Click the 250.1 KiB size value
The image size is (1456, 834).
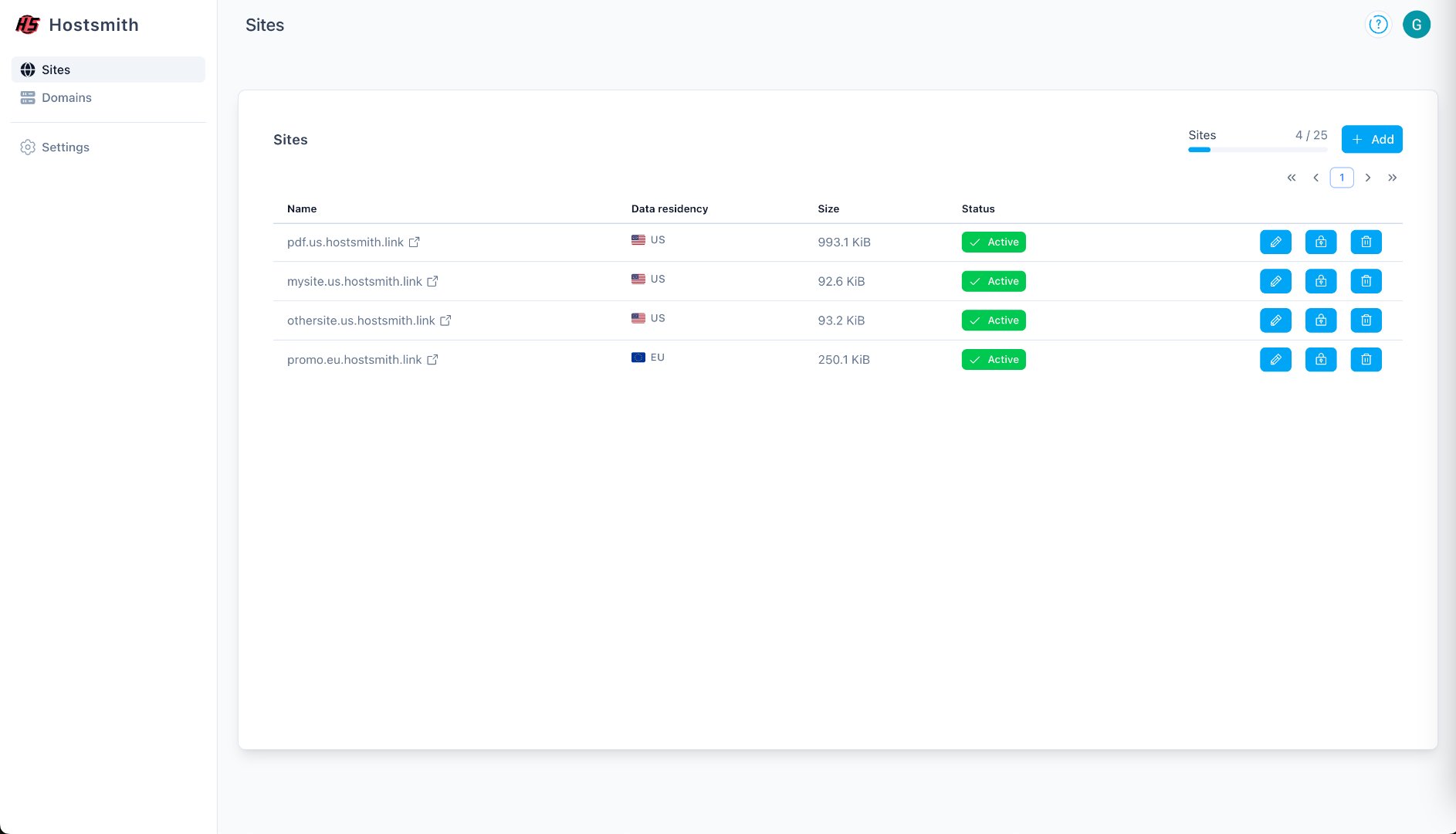pos(844,360)
